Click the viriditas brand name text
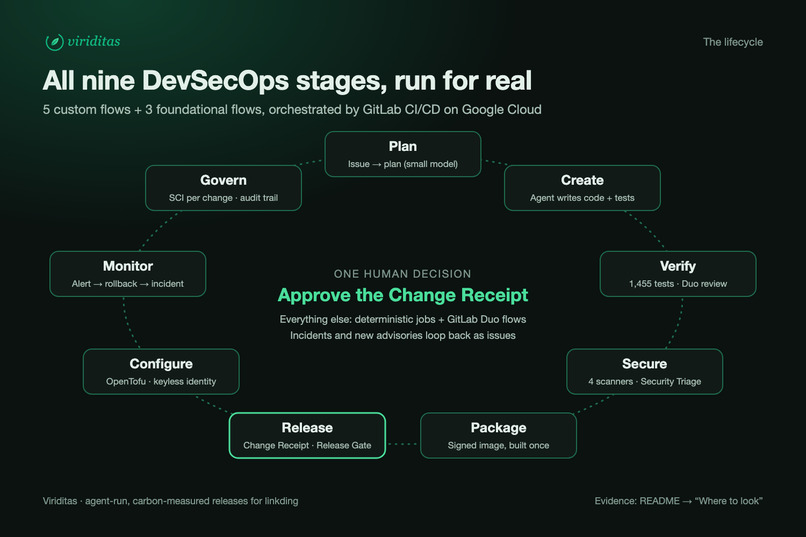 tap(94, 42)
